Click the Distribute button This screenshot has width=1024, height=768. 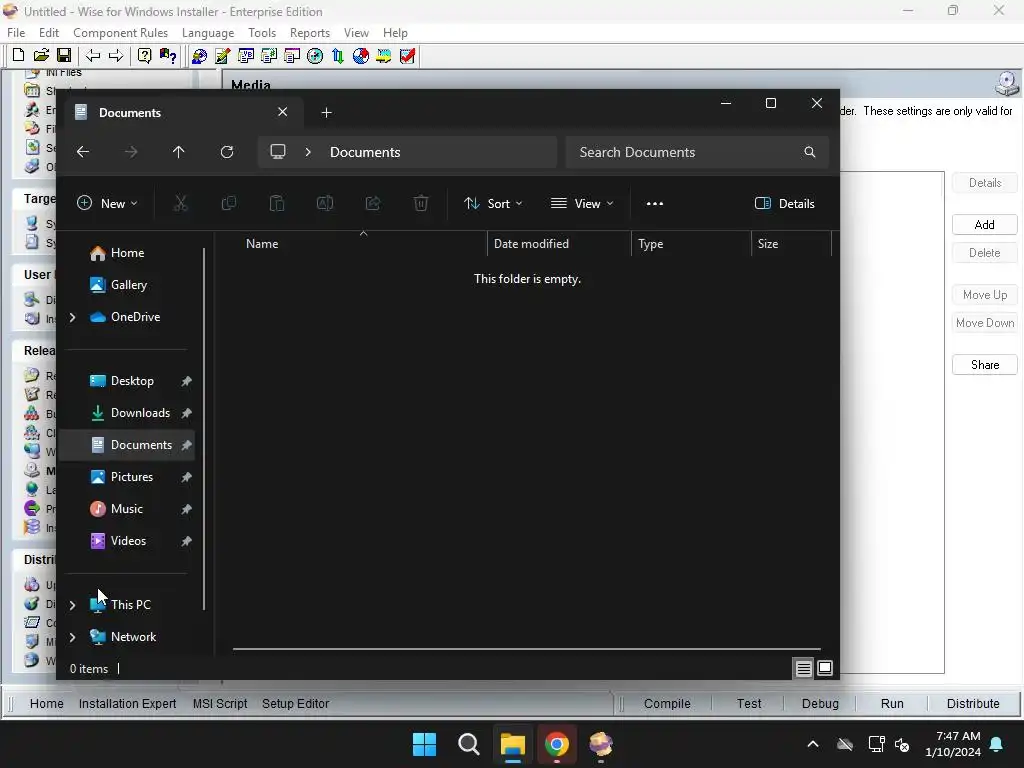pyautogui.click(x=972, y=703)
